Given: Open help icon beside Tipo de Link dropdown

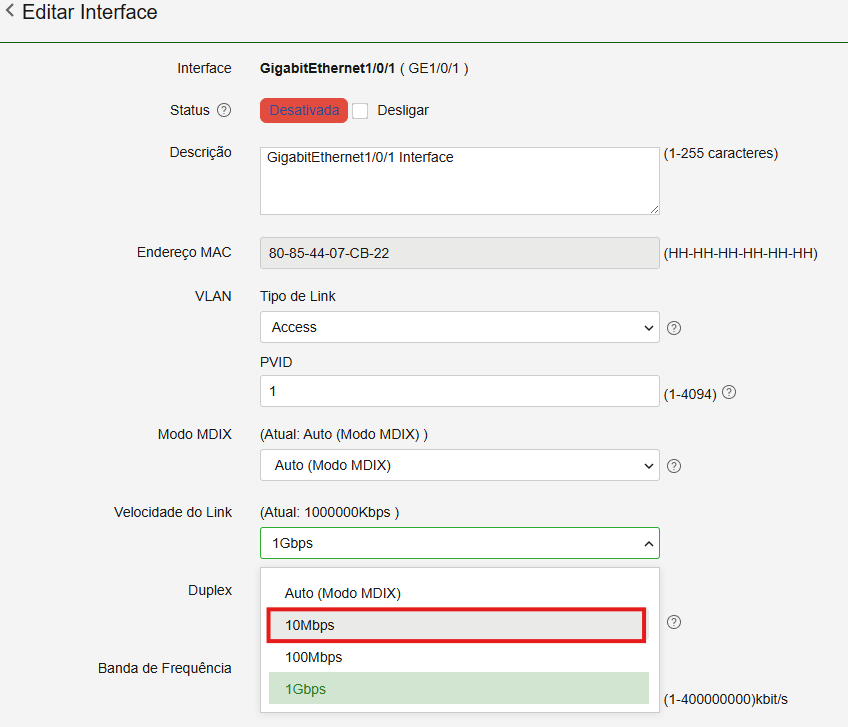Looking at the screenshot, I should pos(674,328).
